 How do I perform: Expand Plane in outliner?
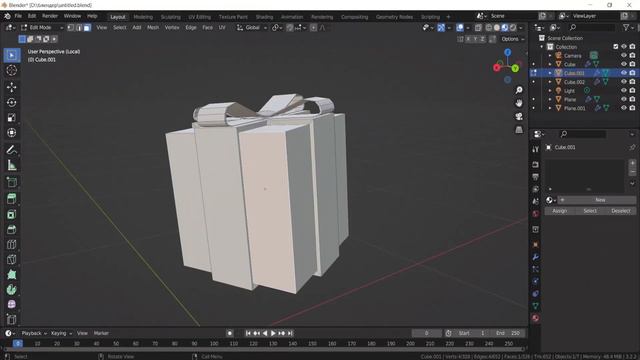click(x=550, y=99)
